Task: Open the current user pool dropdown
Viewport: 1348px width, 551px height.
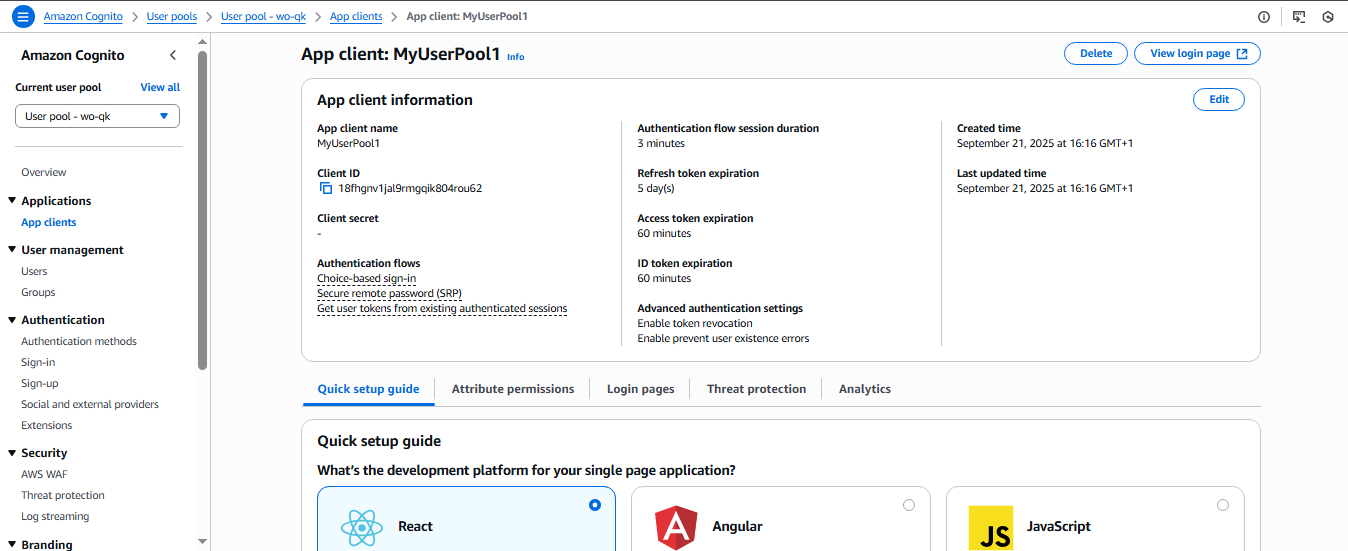Action: click(x=97, y=116)
